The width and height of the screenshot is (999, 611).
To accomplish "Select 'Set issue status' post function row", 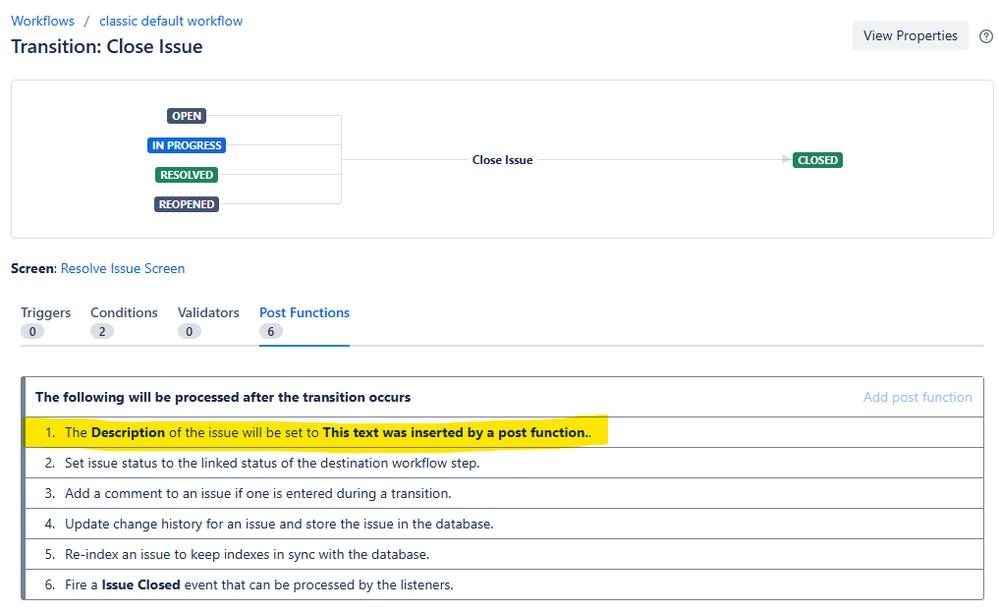I will [x=504, y=463].
